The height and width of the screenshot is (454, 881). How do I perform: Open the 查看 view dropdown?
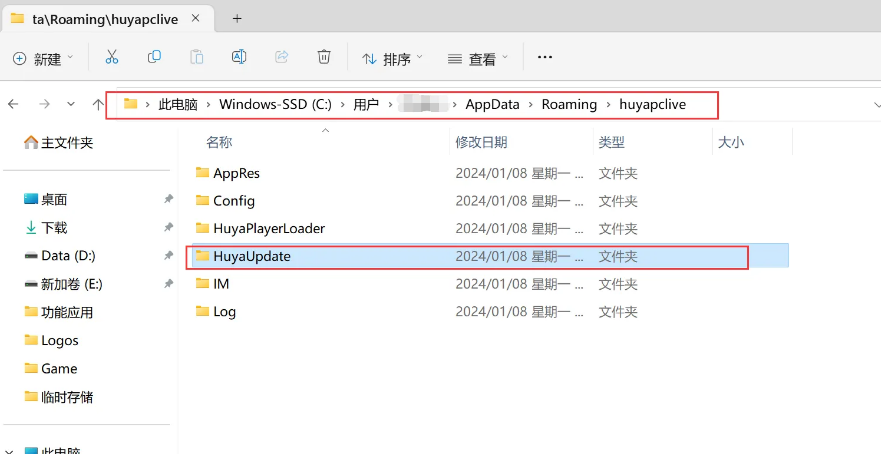(477, 59)
